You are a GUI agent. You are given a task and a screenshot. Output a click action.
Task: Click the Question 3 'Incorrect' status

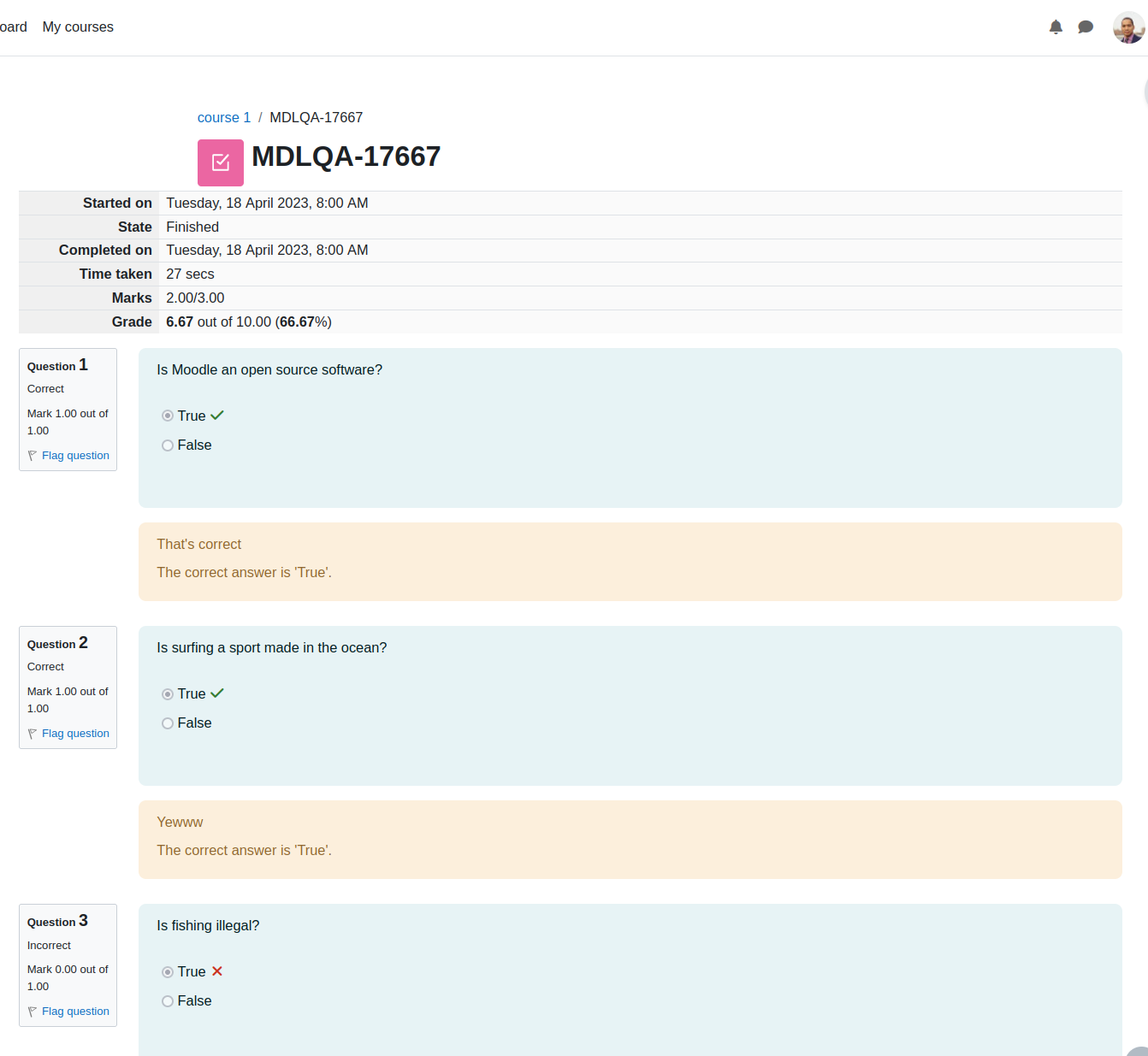[x=49, y=946]
